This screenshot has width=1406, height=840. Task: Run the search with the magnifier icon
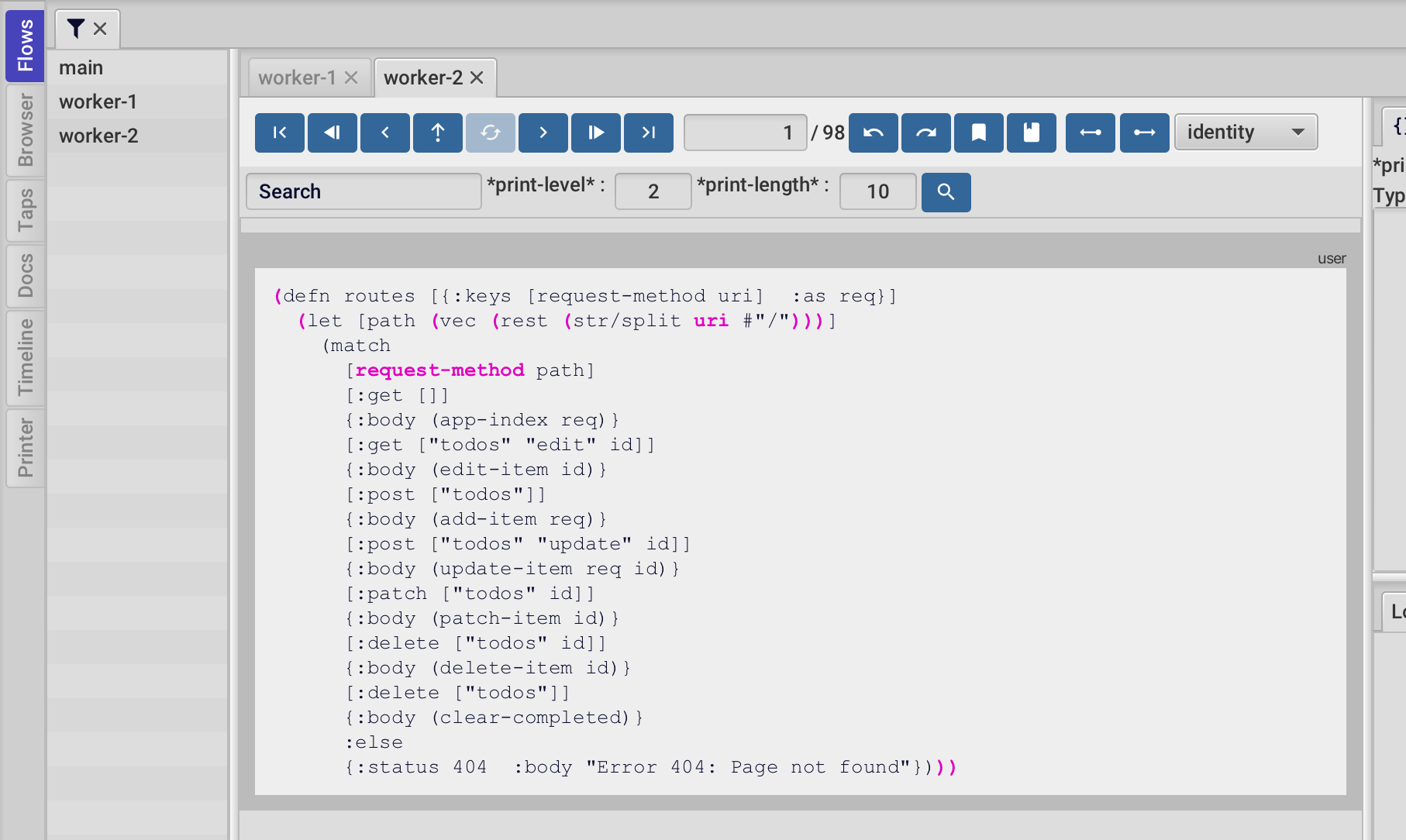946,191
